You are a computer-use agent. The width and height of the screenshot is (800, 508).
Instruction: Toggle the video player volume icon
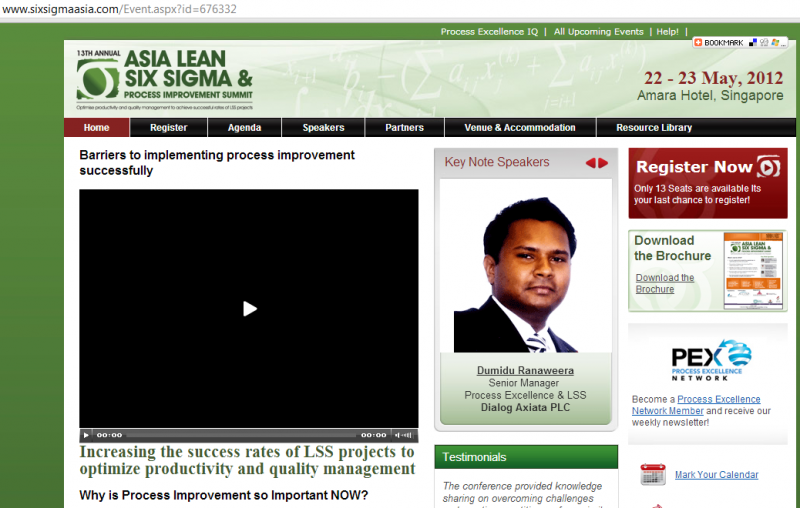pos(403,435)
